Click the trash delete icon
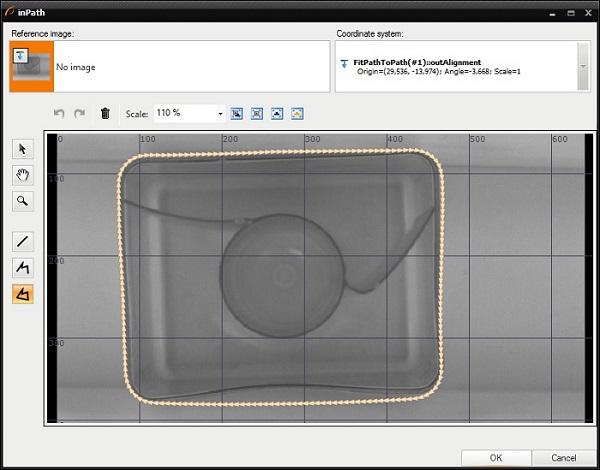Viewport: 600px width, 470px height. coord(105,114)
